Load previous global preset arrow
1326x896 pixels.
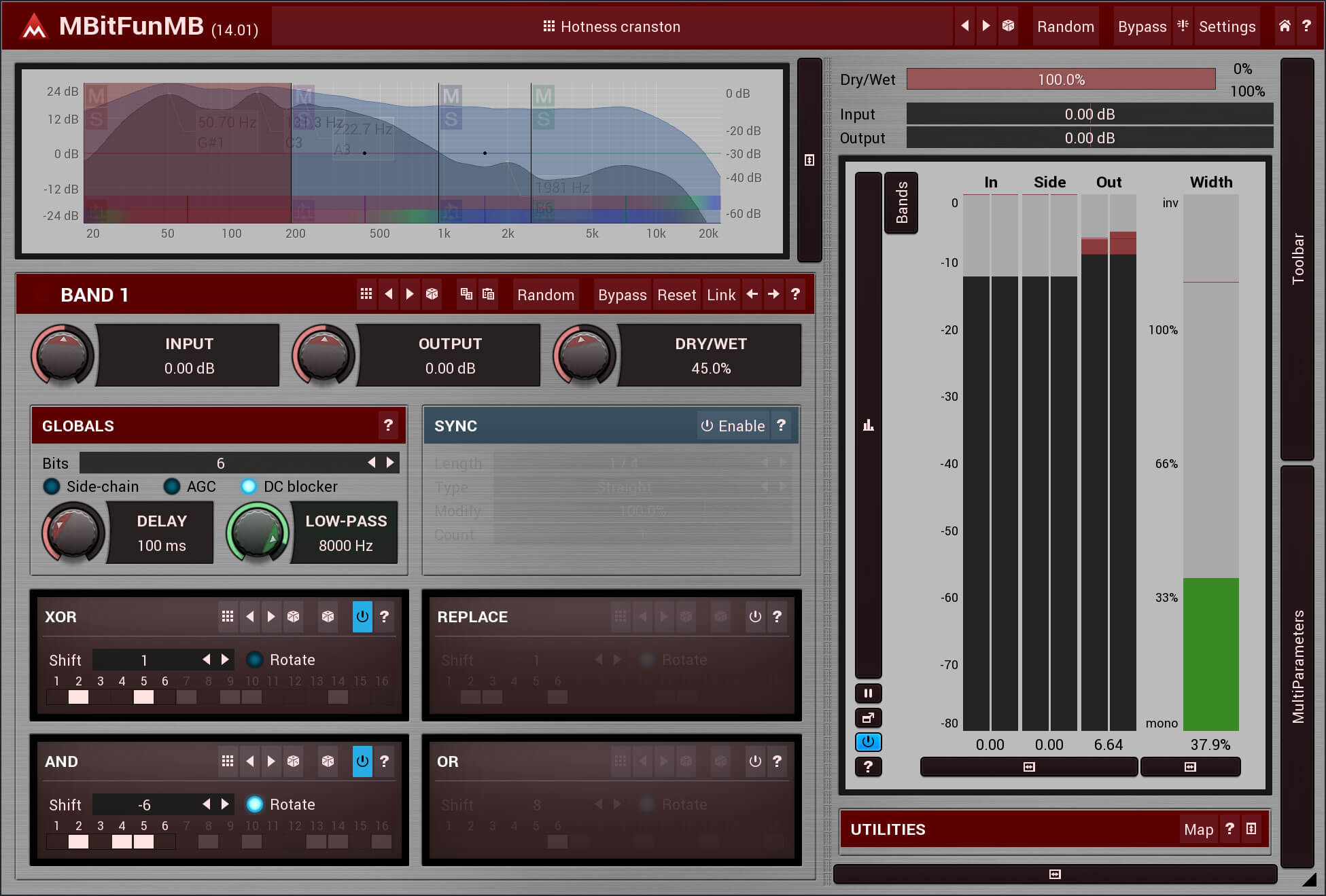[964, 26]
